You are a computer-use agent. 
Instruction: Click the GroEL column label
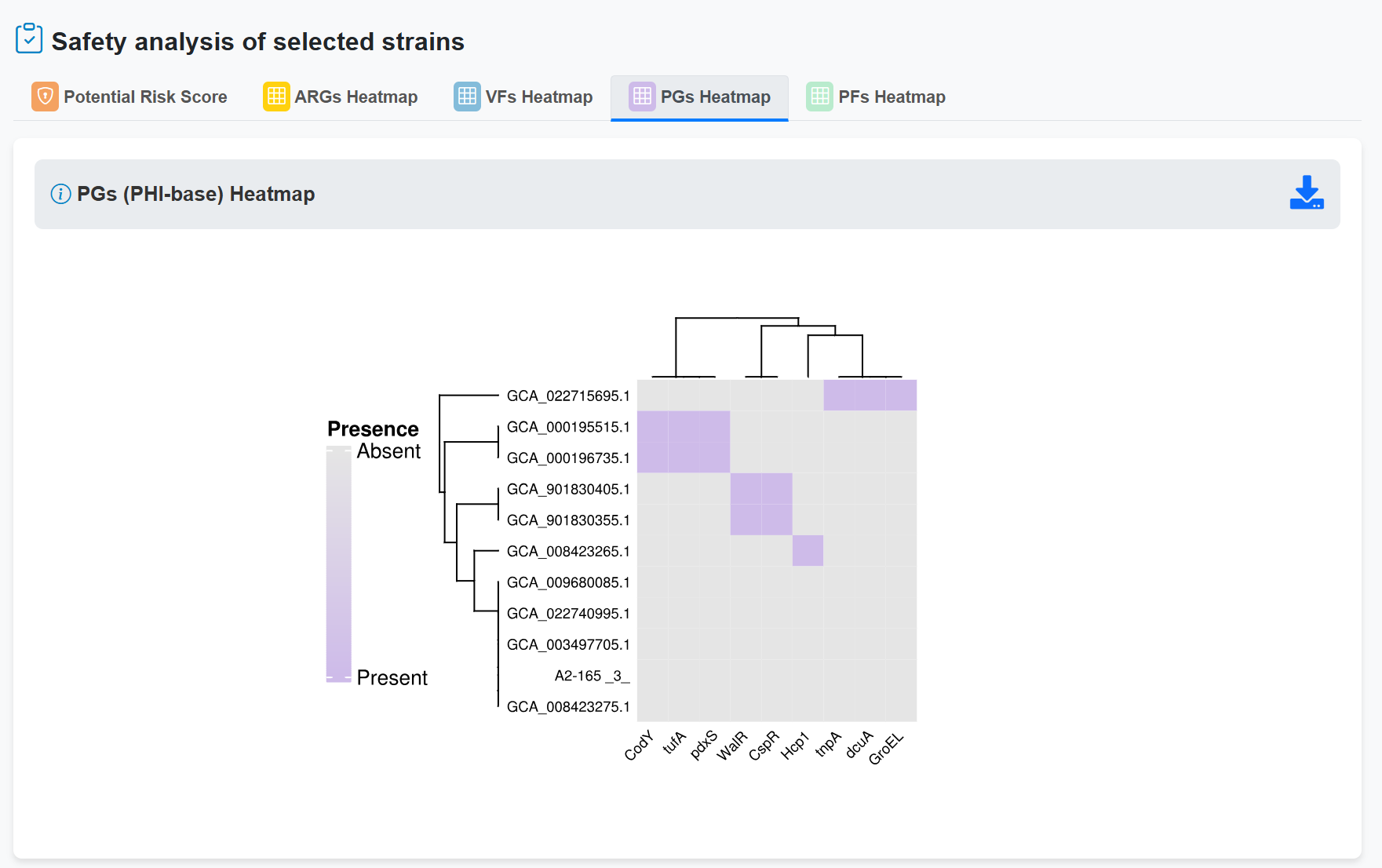(x=886, y=749)
